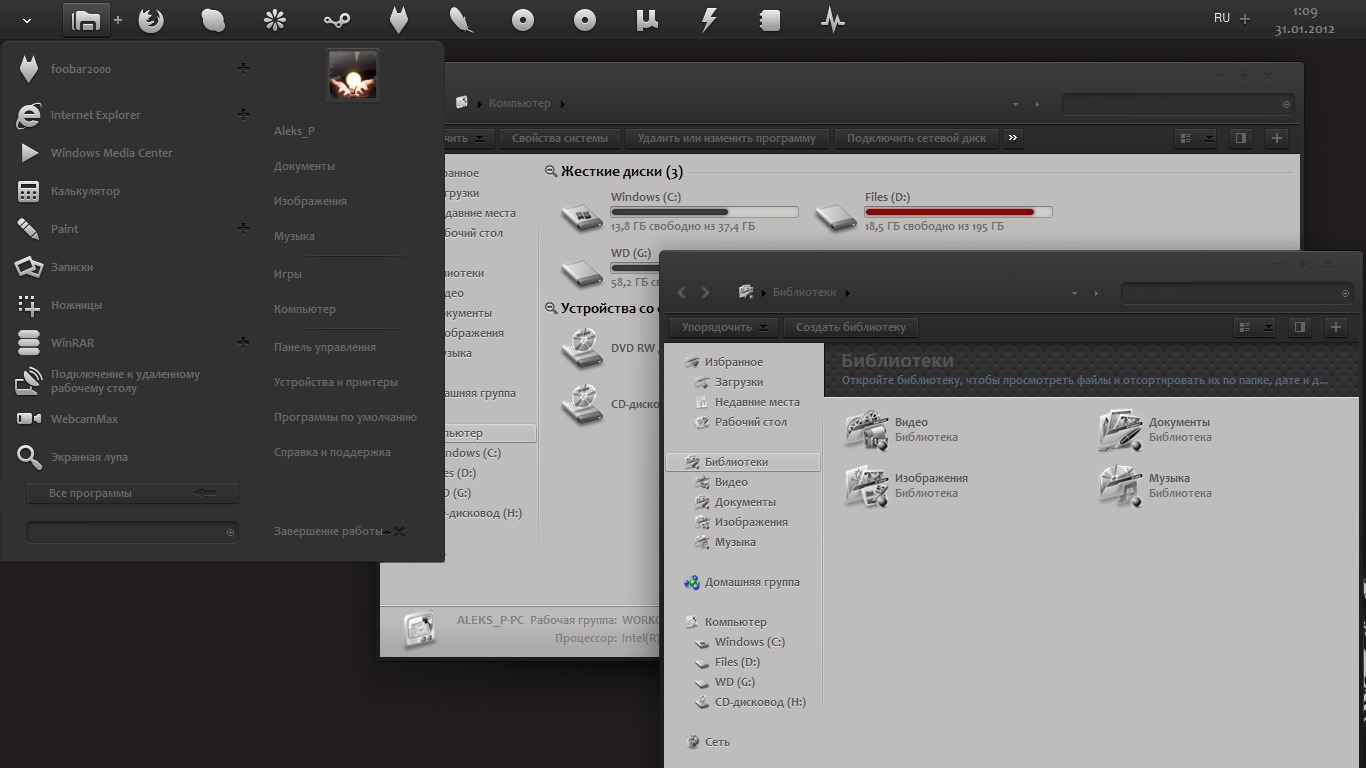The width and height of the screenshot is (1366, 768).
Task: Expand Paint jump list arrow
Action: (x=242, y=228)
